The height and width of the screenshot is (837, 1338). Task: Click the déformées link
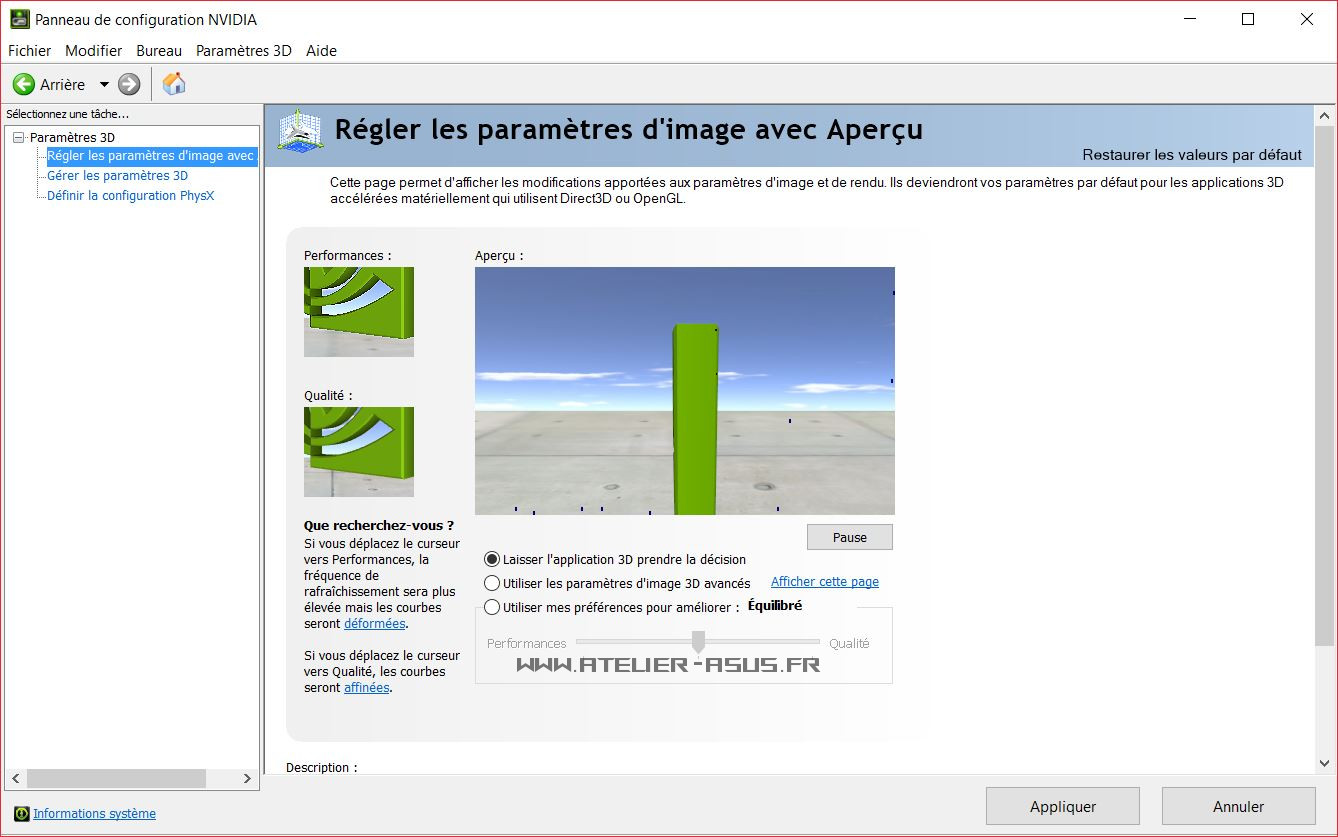375,624
